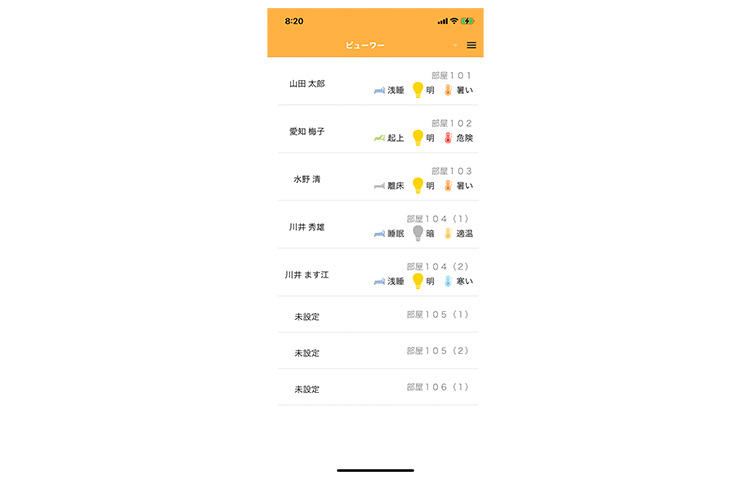Open 愛知 梅子 resident row

click(378, 130)
